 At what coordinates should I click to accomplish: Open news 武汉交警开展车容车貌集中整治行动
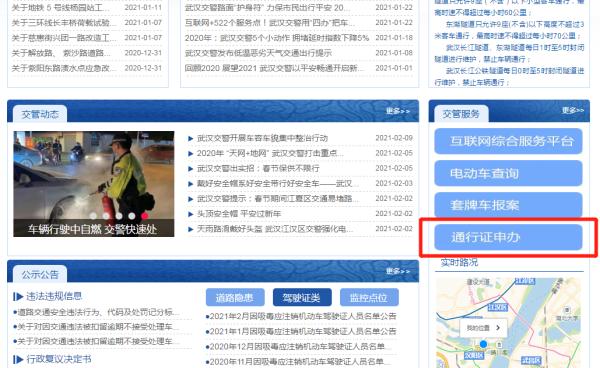[262, 138]
